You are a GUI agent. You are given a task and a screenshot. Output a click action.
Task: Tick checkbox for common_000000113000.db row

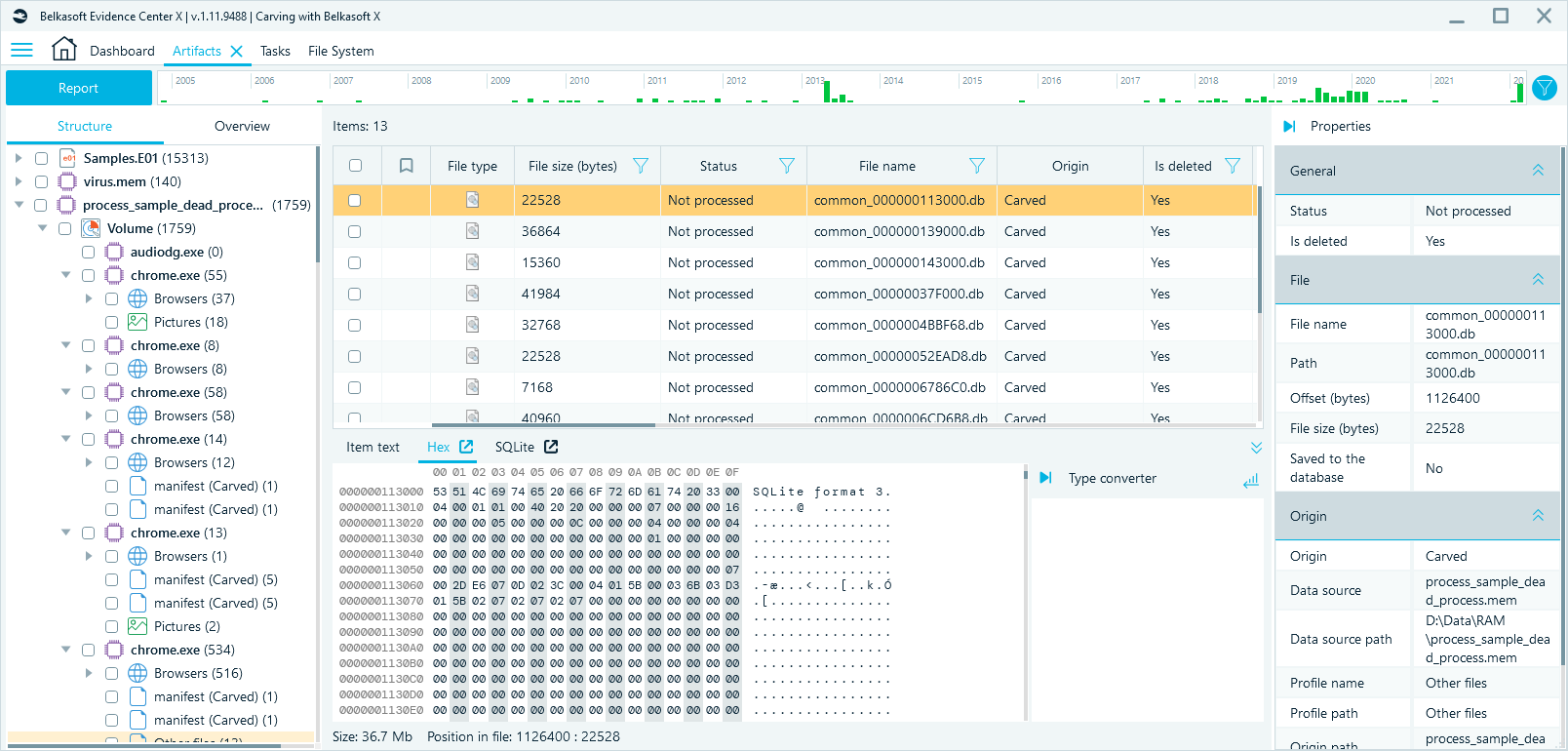pyautogui.click(x=354, y=200)
